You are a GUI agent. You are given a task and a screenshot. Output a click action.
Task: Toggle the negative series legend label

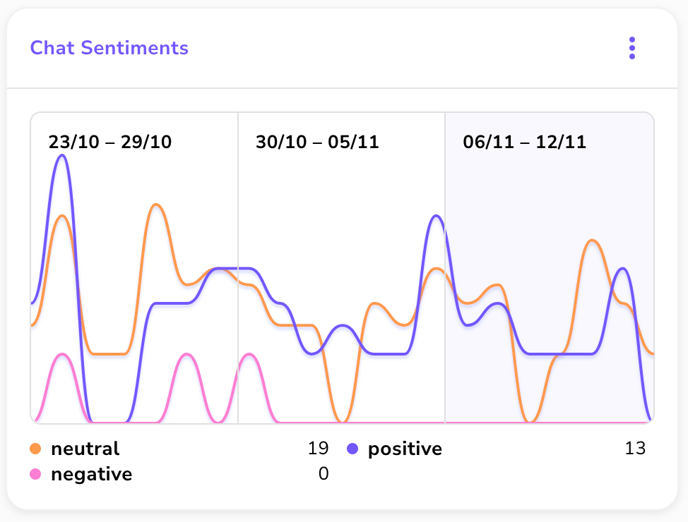(91, 474)
